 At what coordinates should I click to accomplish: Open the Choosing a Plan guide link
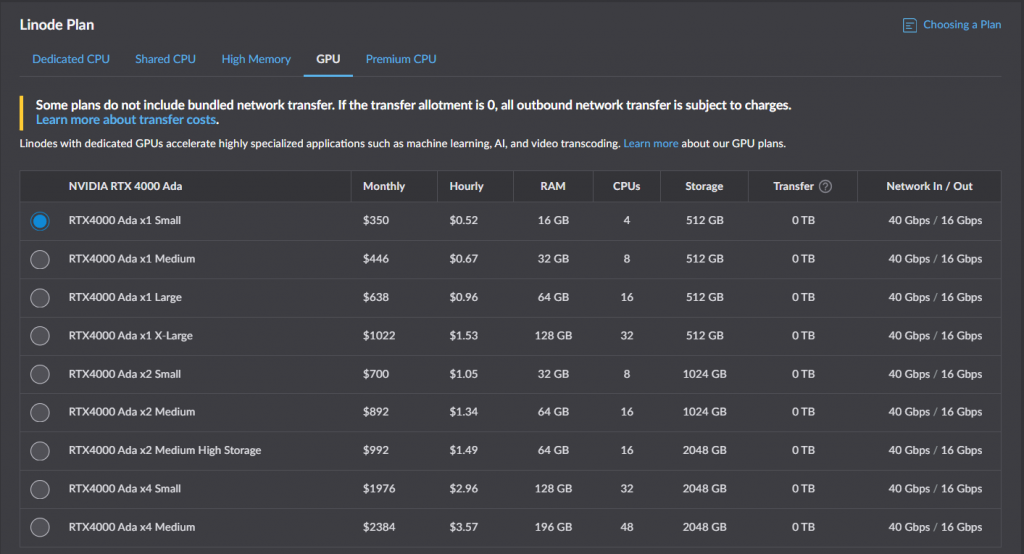(961, 25)
